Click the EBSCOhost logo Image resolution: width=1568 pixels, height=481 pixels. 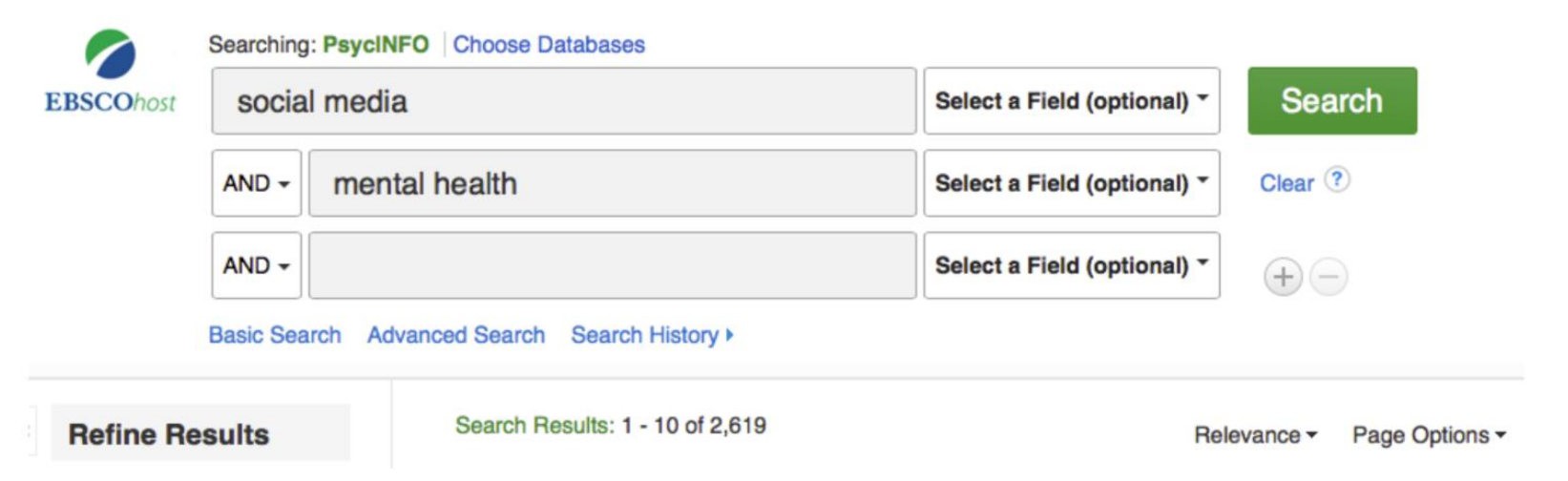(x=110, y=73)
